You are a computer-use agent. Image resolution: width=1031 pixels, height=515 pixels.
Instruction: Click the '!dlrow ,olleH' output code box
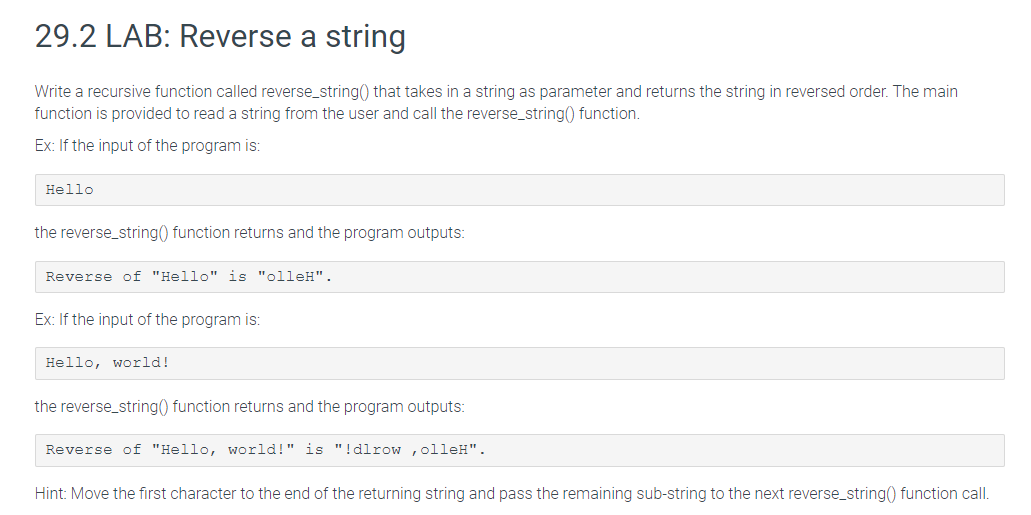pos(519,450)
